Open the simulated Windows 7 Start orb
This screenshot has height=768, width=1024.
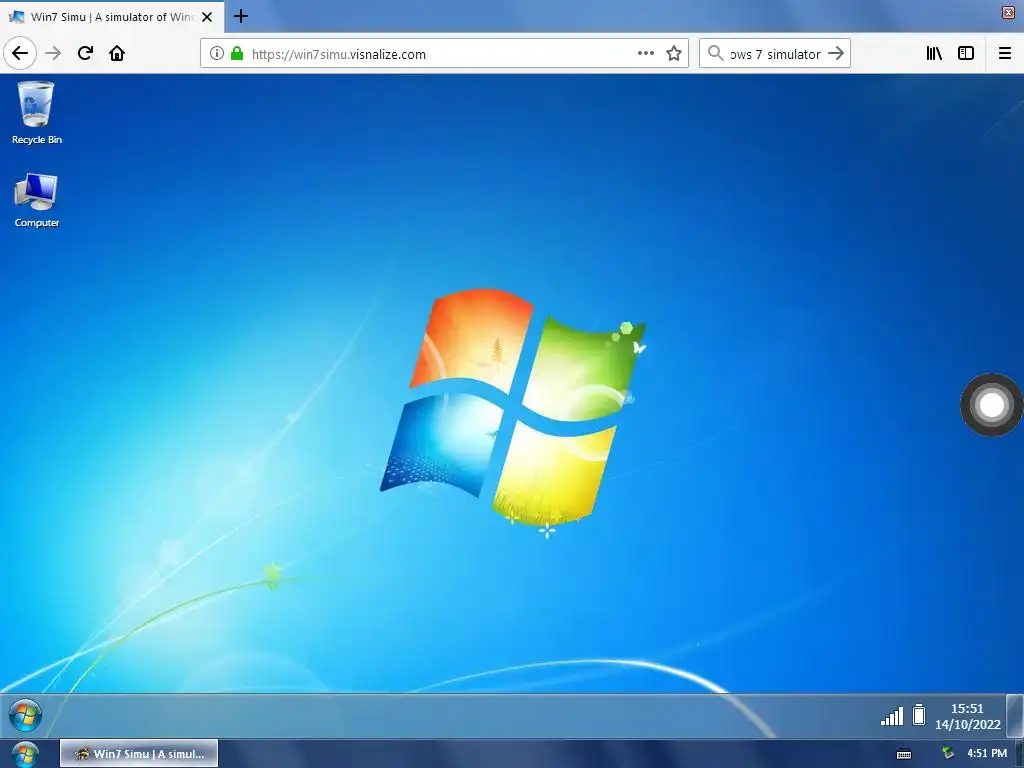coord(25,716)
